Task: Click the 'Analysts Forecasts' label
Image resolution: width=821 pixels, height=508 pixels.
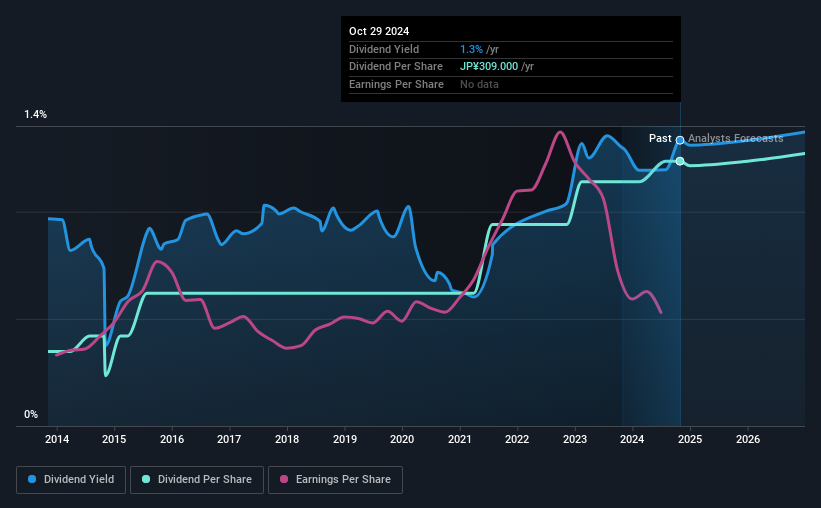Action: click(x=736, y=138)
